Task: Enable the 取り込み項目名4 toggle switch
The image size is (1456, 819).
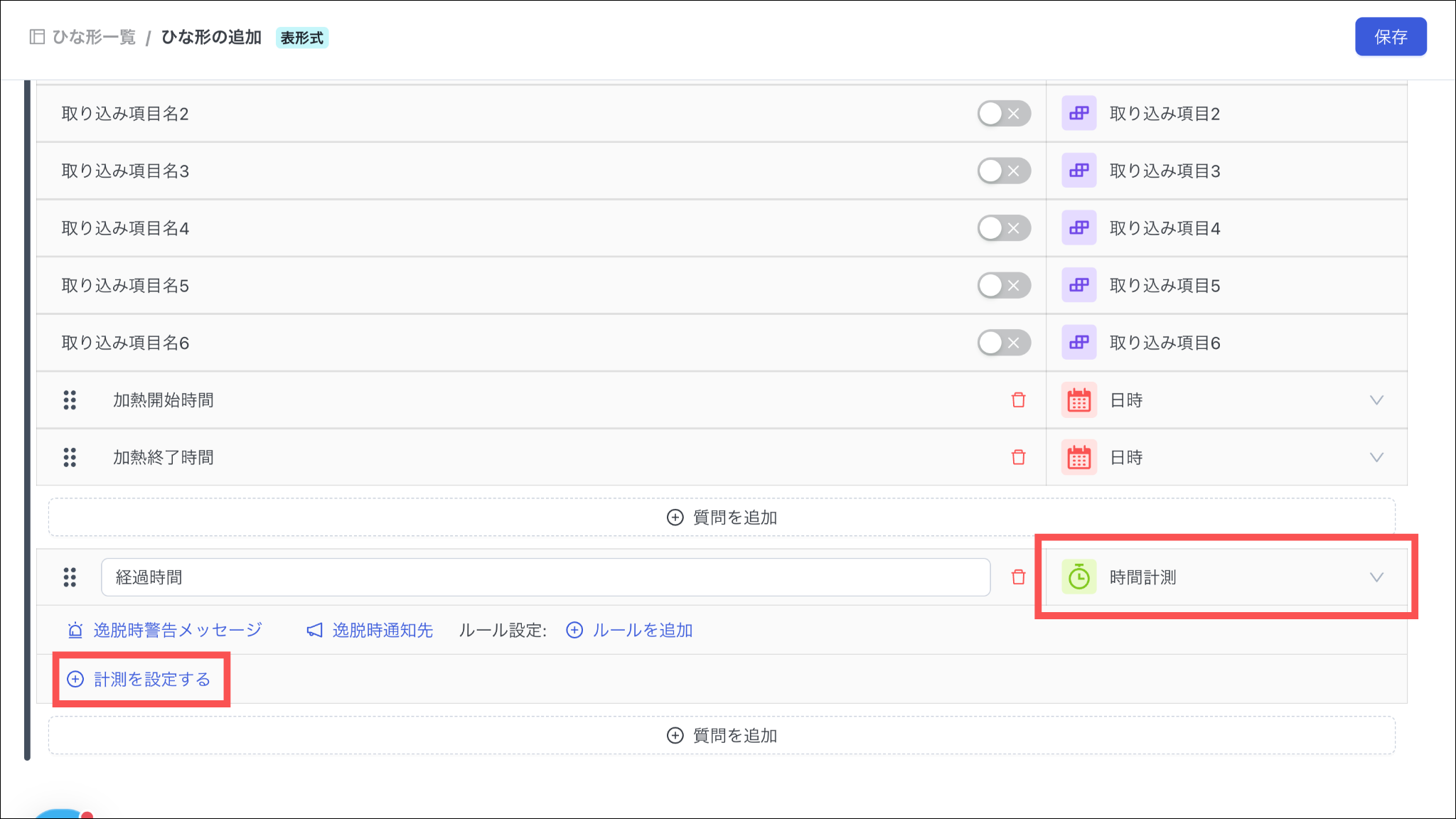Action: [1003, 228]
